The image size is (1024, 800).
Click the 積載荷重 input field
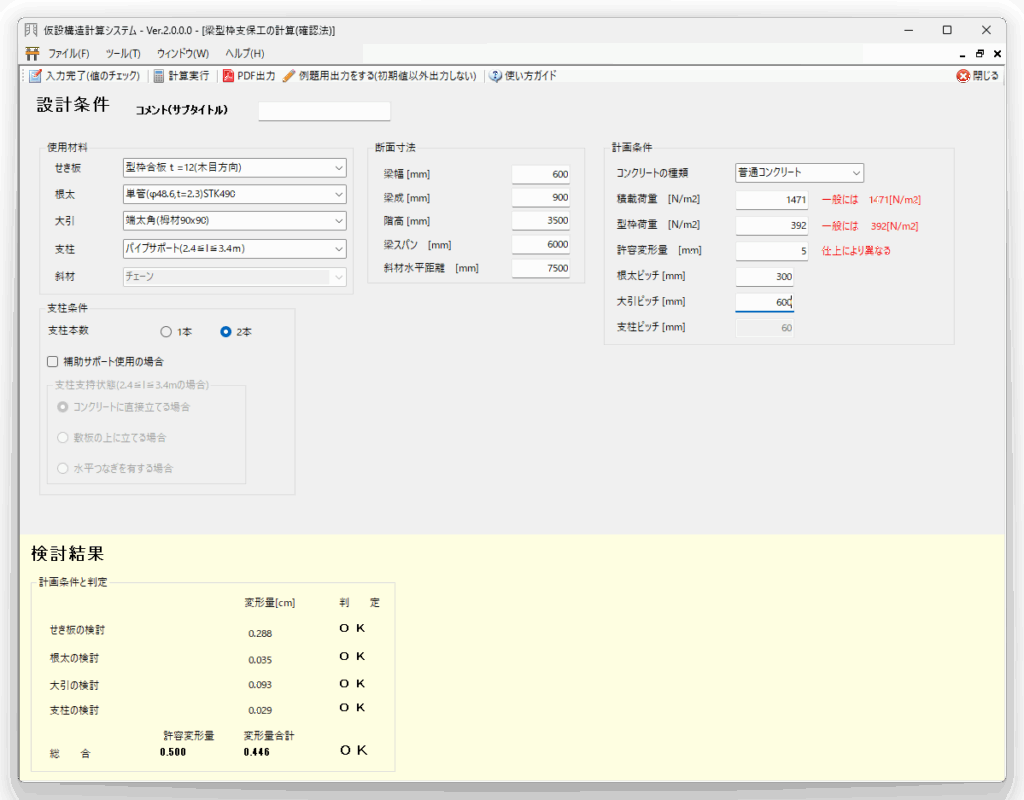(x=772, y=200)
